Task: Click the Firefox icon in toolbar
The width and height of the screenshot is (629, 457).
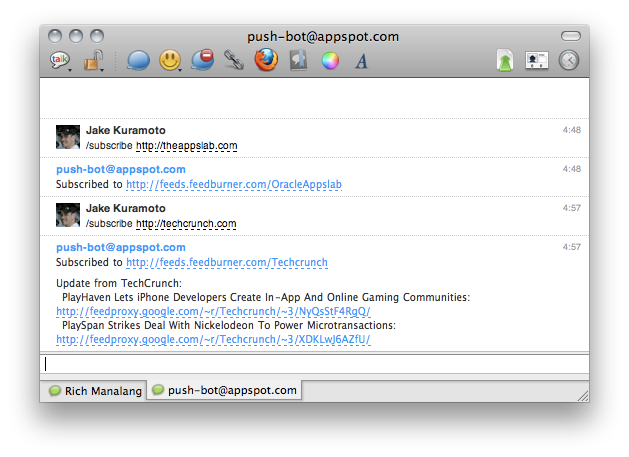Action: pyautogui.click(x=266, y=60)
